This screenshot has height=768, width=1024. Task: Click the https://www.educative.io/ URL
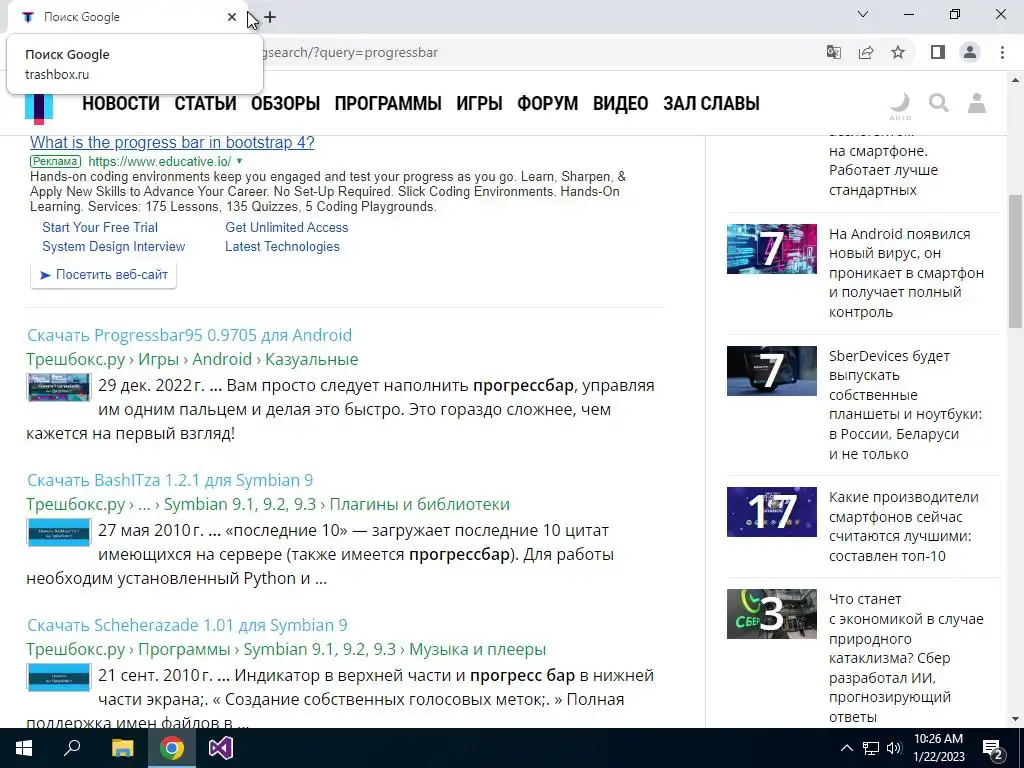coord(159,161)
